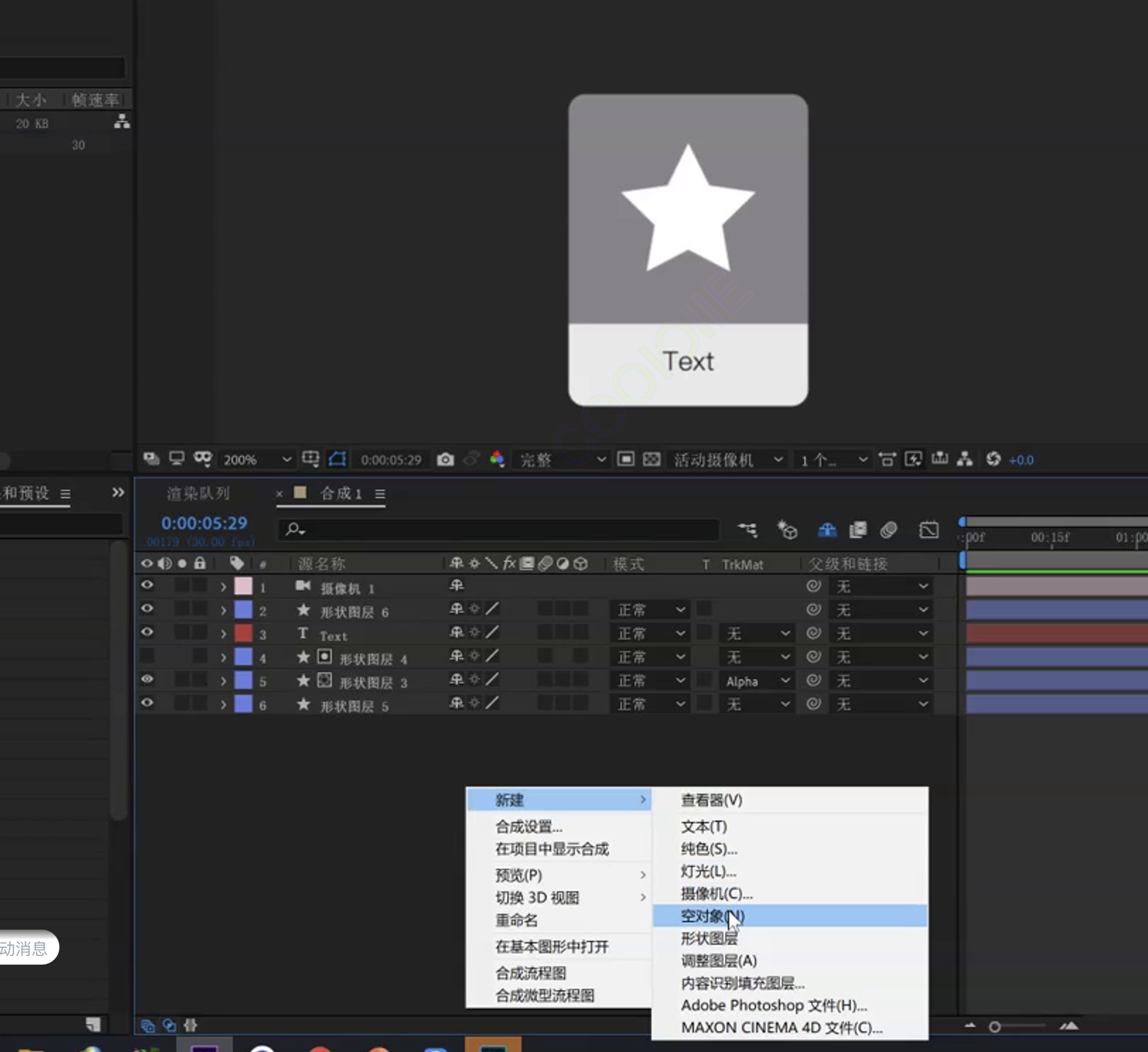Click the snapshot camera icon in viewer toolbar
This screenshot has width=1148, height=1052.
click(445, 460)
